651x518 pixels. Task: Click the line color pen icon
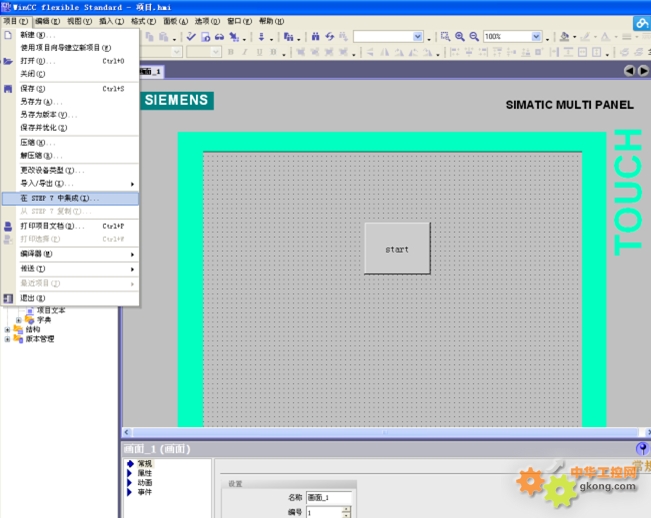coord(585,37)
